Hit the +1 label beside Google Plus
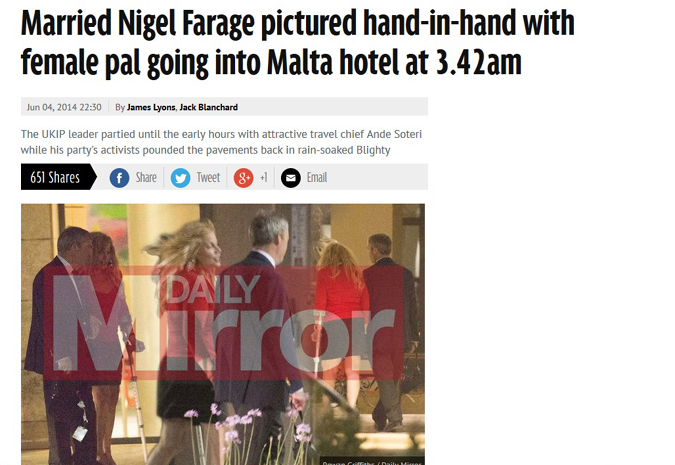 [x=263, y=177]
